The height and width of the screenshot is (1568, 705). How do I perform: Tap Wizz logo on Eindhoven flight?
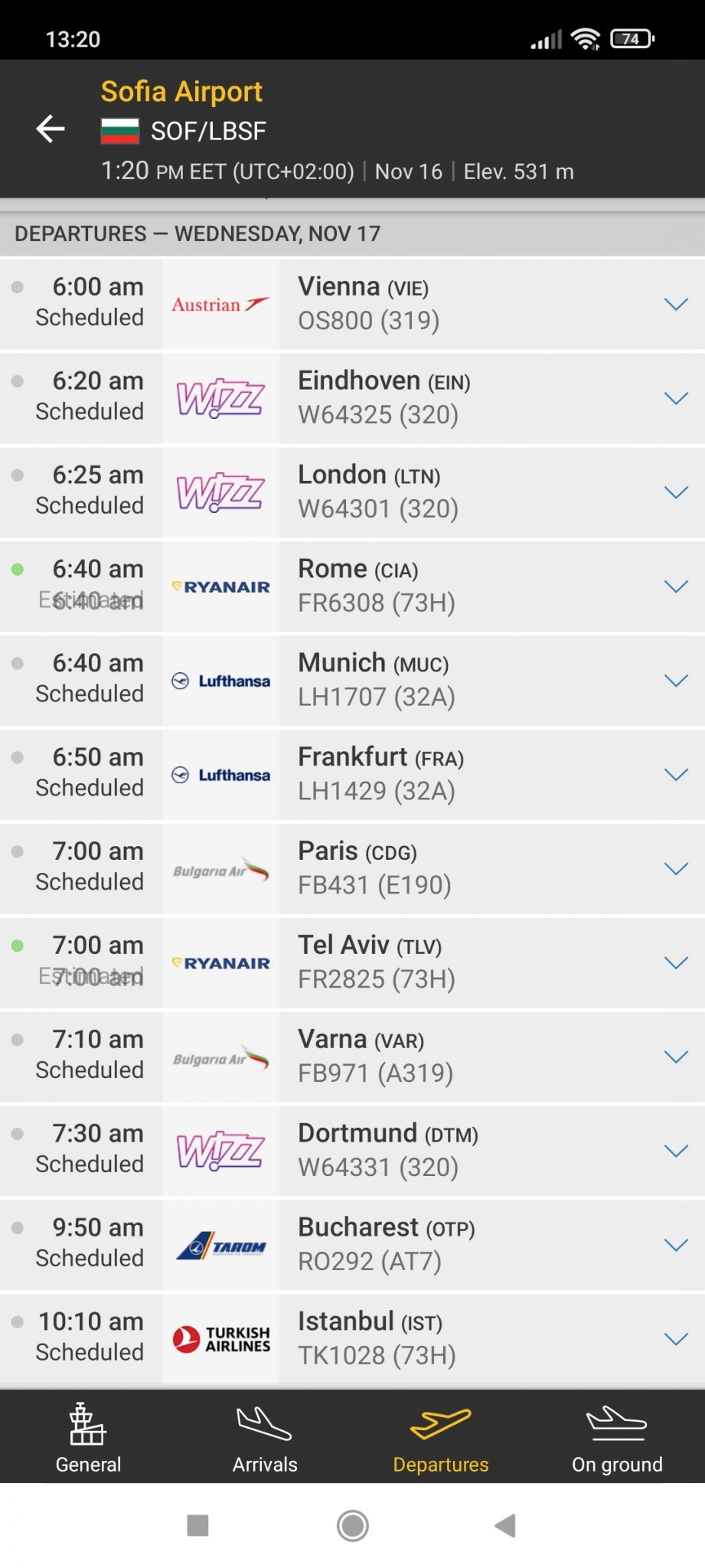pos(220,398)
